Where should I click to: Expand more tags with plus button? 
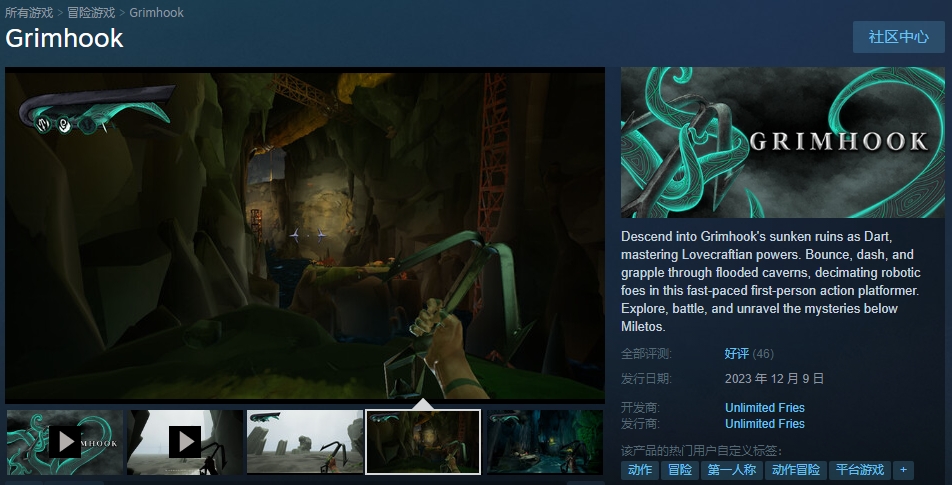(903, 470)
